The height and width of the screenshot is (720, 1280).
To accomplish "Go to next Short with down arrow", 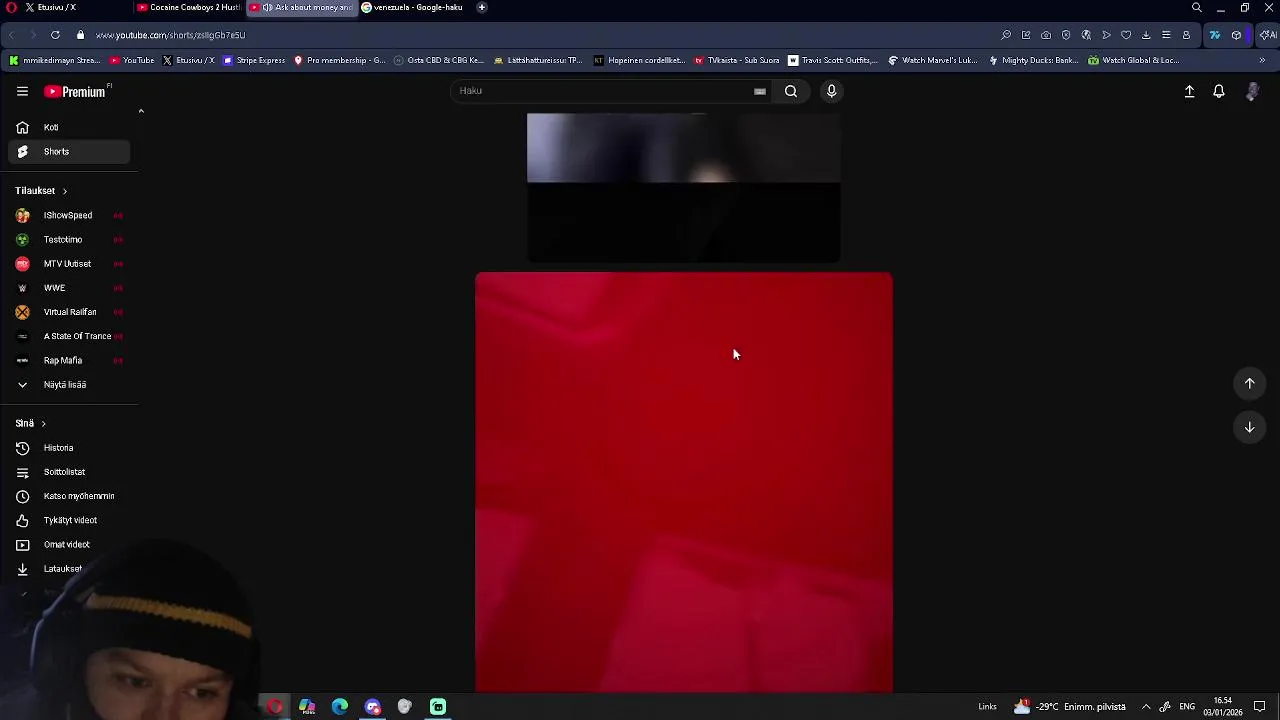I will [1249, 427].
